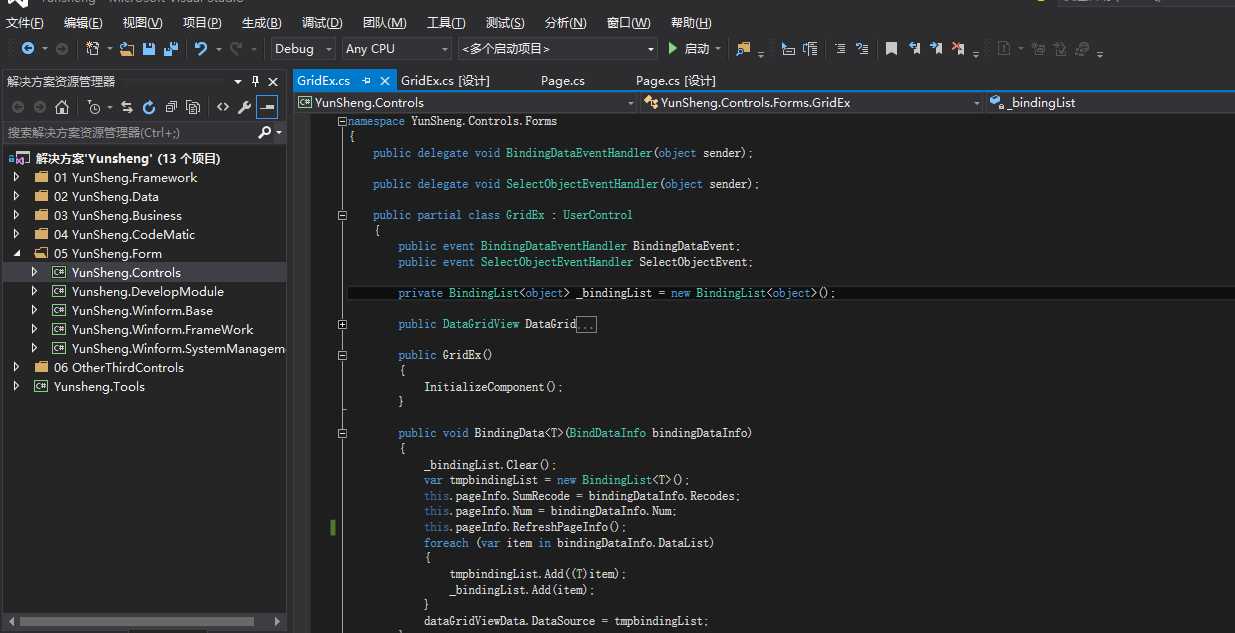
Task: Click the 启动 start debugging button
Action: tap(689, 48)
